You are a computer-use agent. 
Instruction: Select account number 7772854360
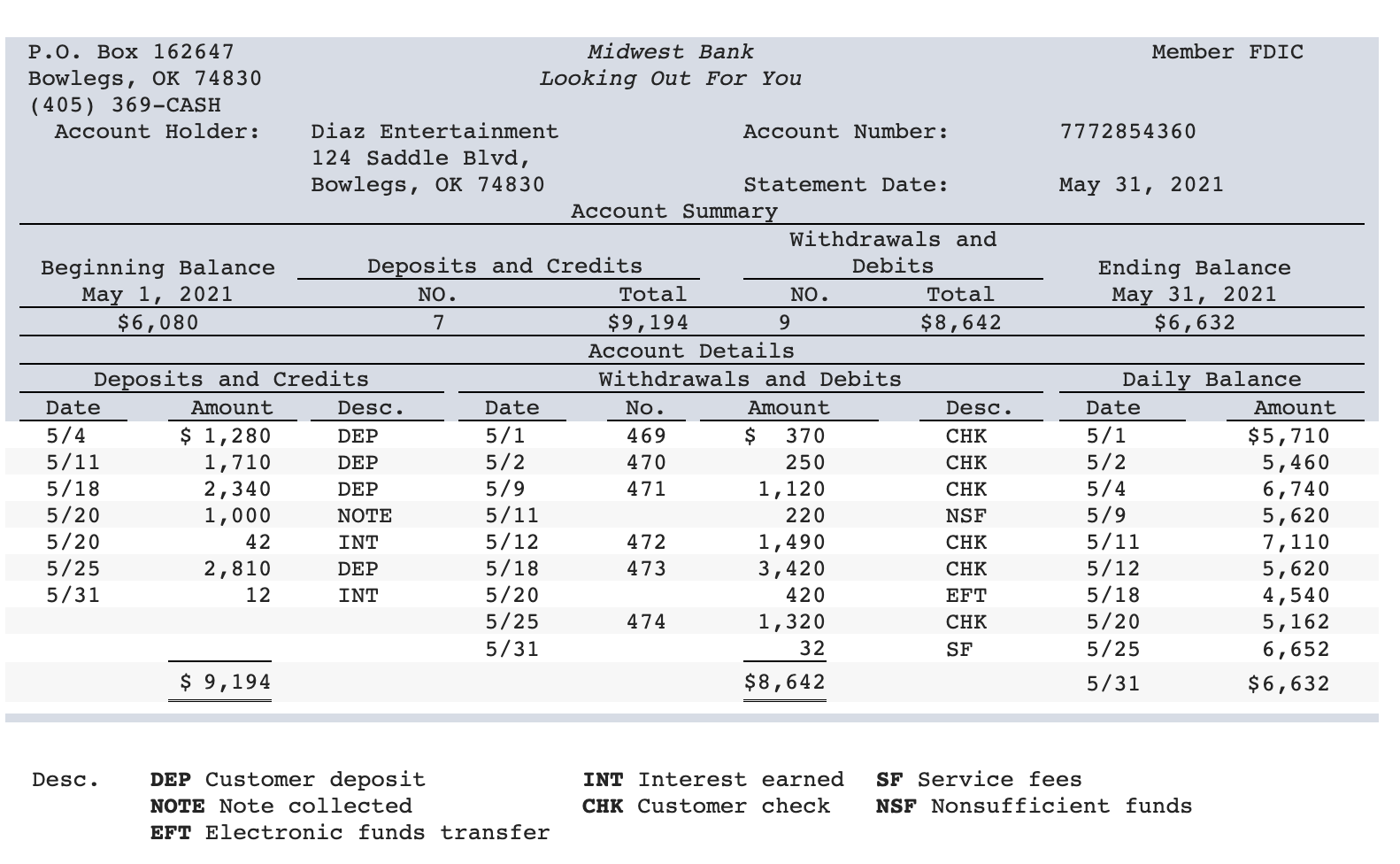tap(1127, 132)
